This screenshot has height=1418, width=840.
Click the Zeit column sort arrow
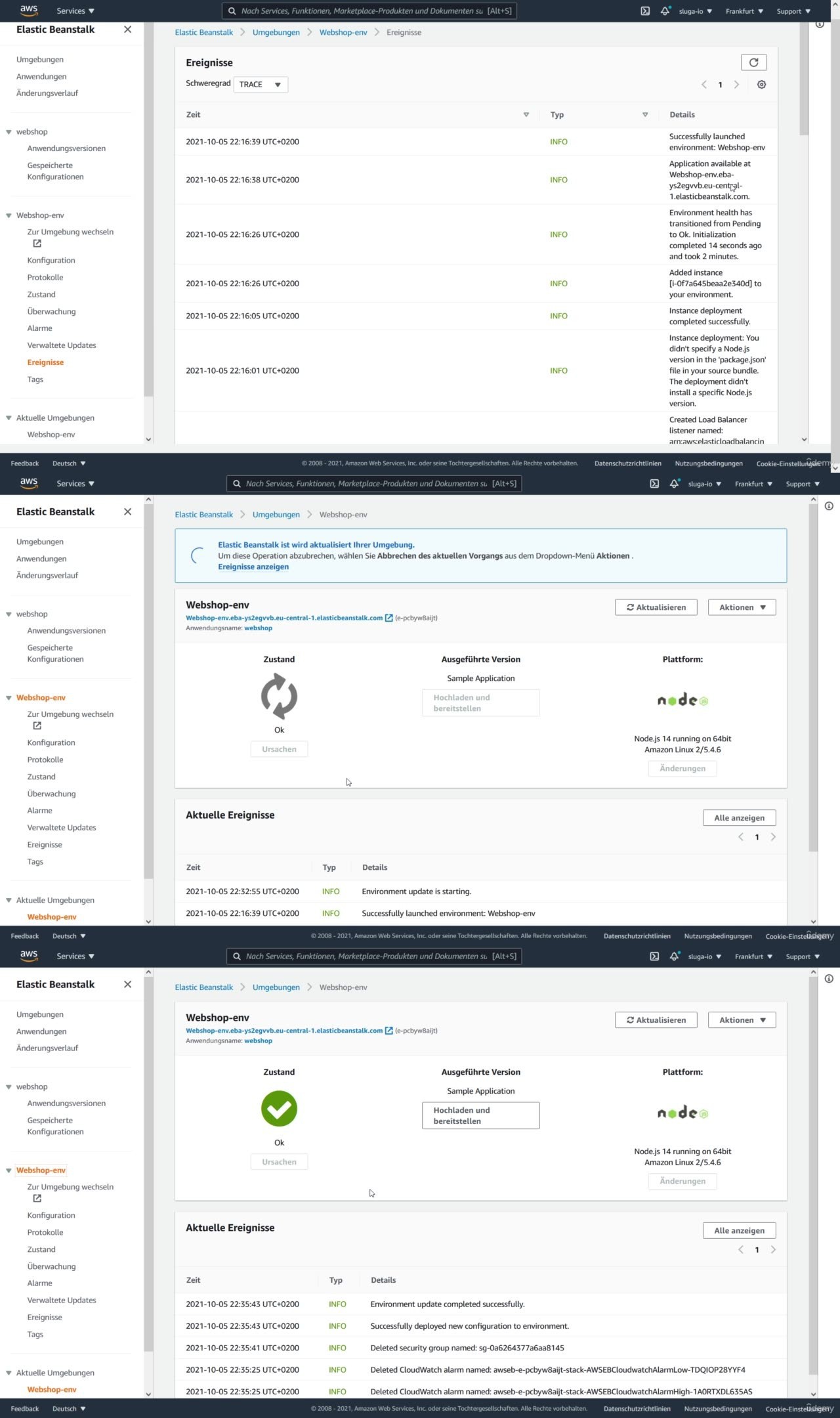point(526,115)
